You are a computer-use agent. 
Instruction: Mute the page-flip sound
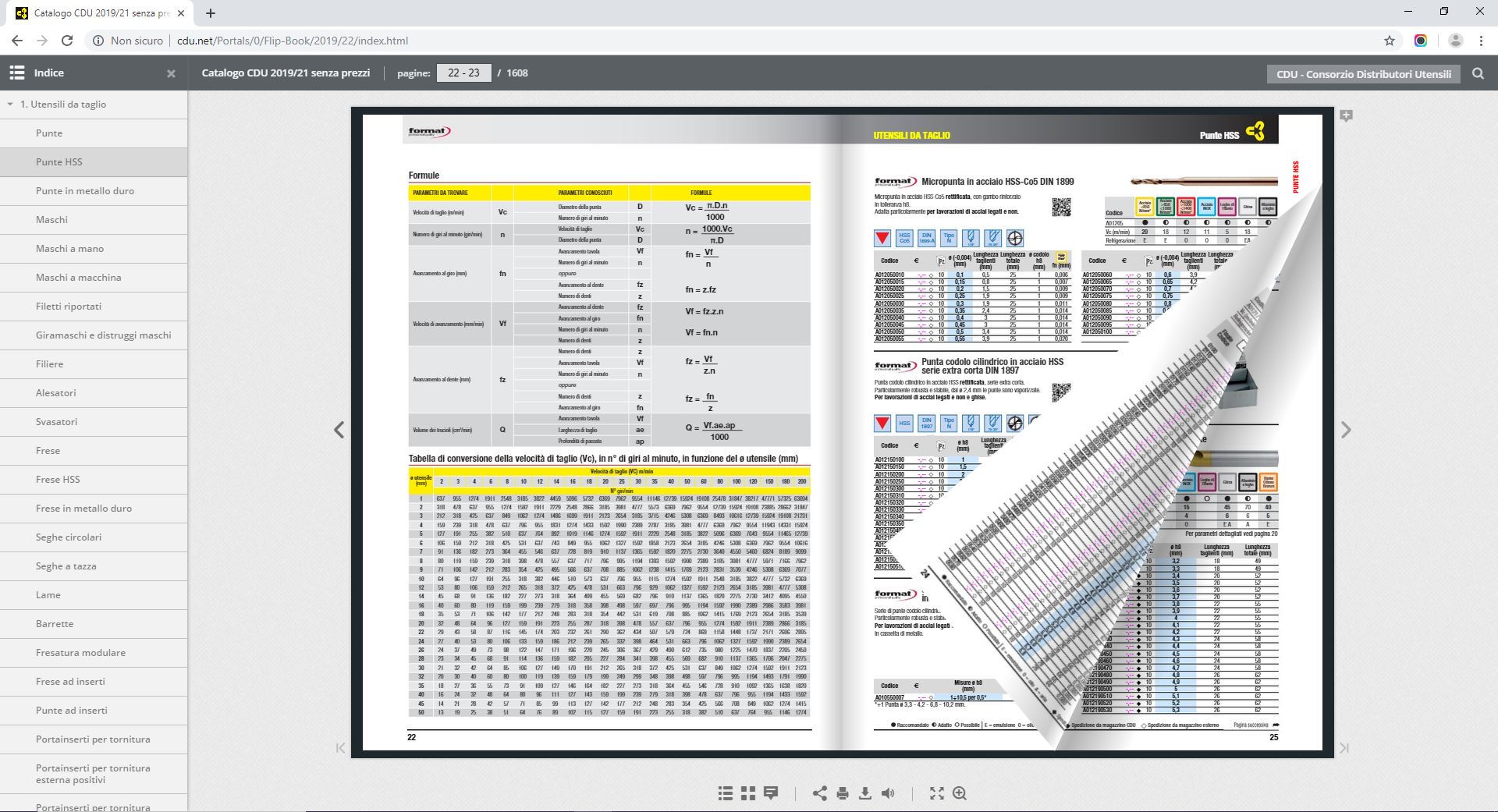(x=888, y=793)
